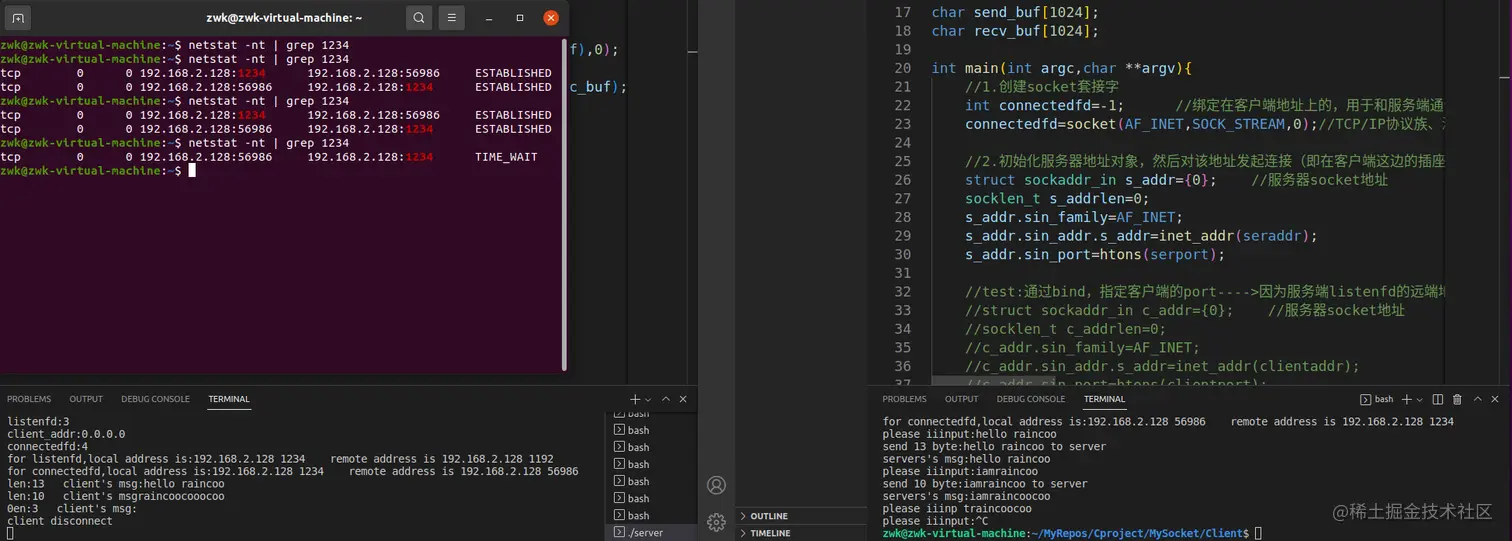Viewport: 1512px width, 541px height.
Task: Click 'listenfd:3' in the server terminal output
Action: coord(38,422)
